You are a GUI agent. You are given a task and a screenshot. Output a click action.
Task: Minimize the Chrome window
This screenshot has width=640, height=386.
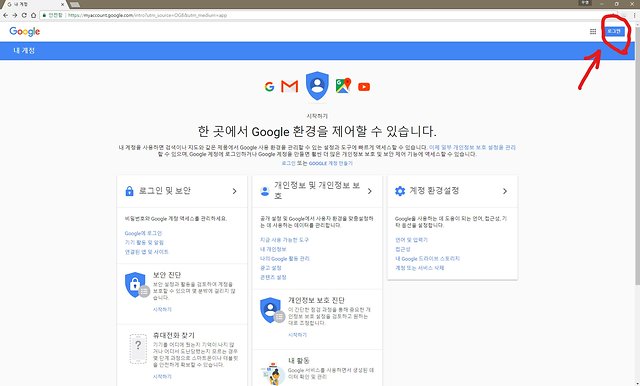pyautogui.click(x=601, y=4)
